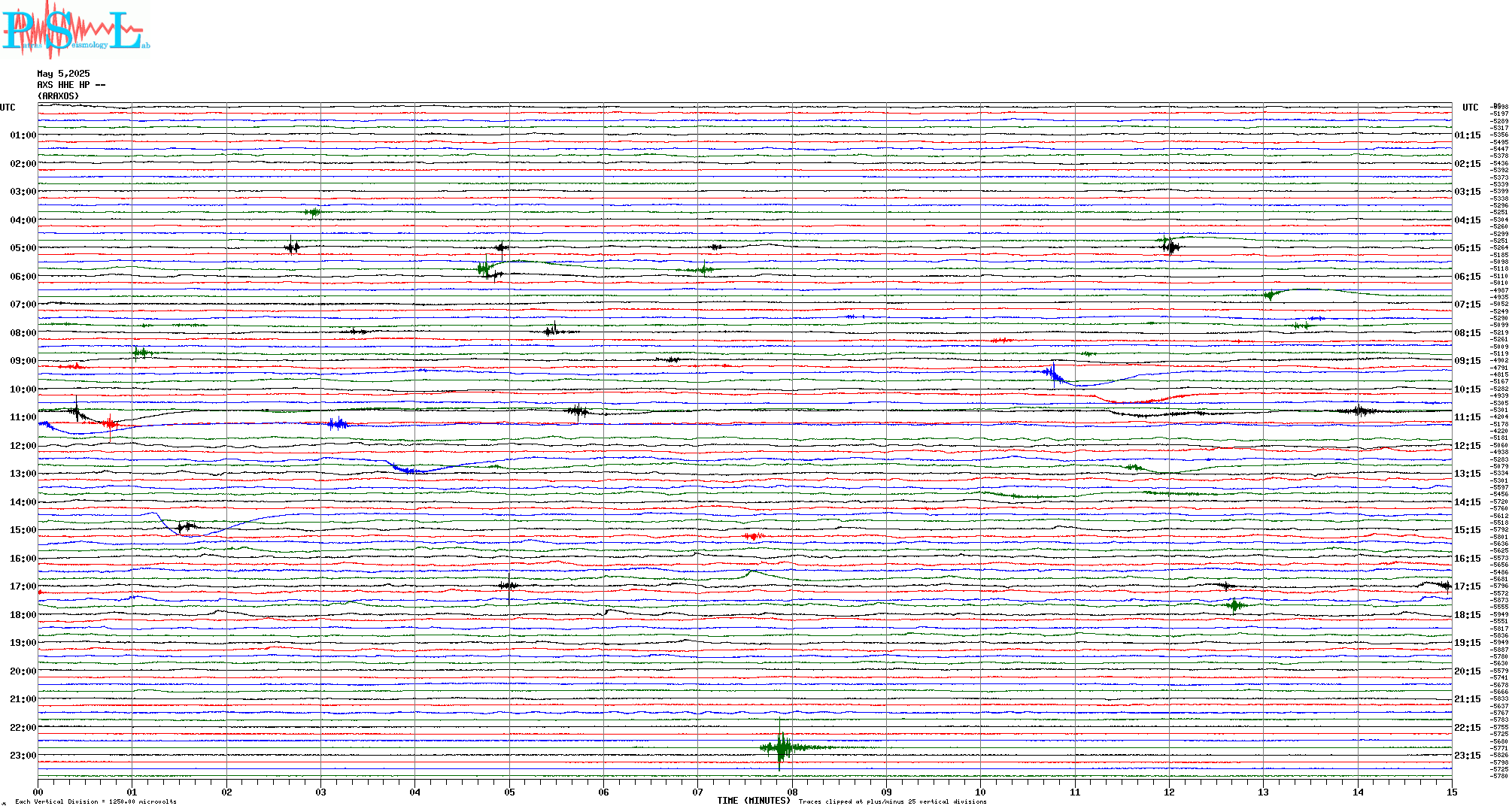Click the '20:15' end-time label
Viewport: 1512px width, 812px height.
(x=1468, y=671)
